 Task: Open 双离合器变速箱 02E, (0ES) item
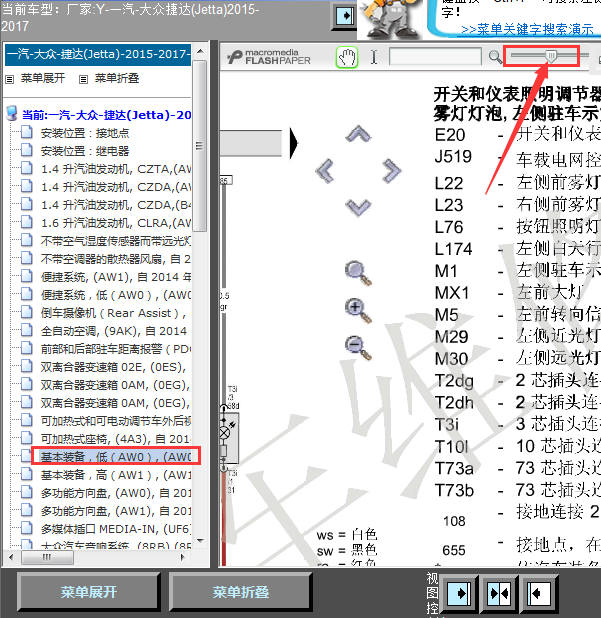point(114,367)
